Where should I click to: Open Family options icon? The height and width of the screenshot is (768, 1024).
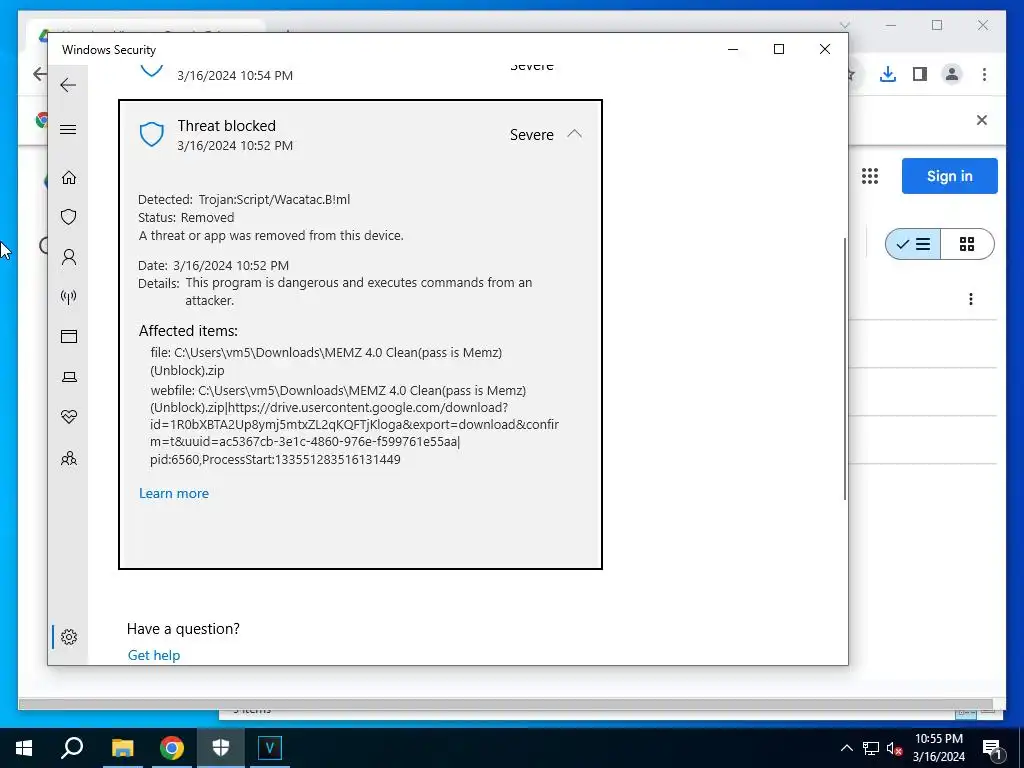click(69, 458)
